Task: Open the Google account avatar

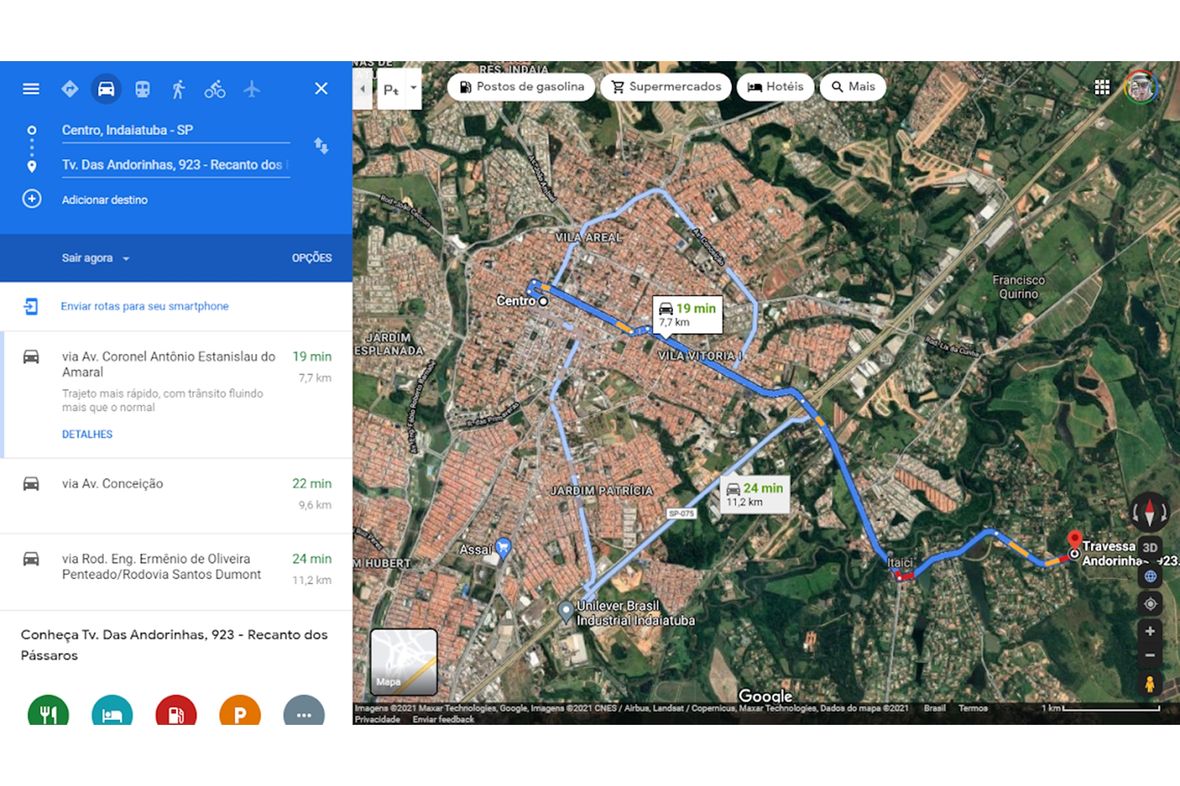Action: (x=1141, y=87)
